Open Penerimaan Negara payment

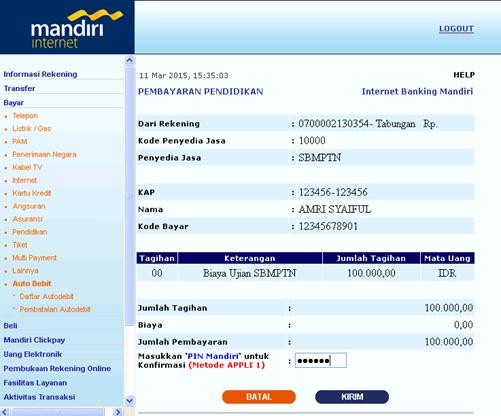click(x=44, y=154)
